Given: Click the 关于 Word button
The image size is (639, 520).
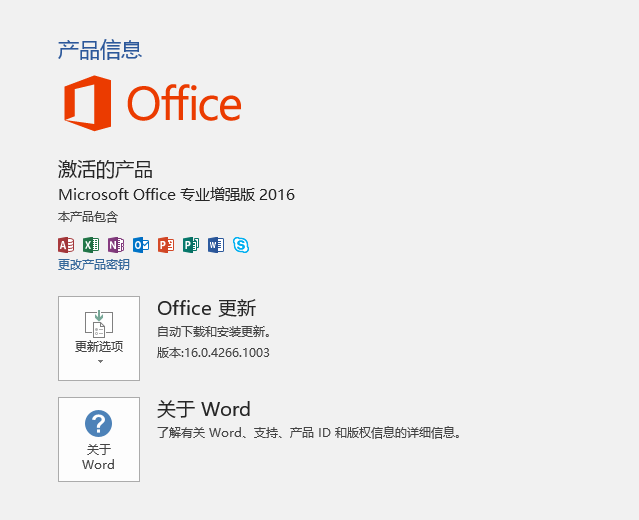Looking at the screenshot, I should click(x=99, y=439).
